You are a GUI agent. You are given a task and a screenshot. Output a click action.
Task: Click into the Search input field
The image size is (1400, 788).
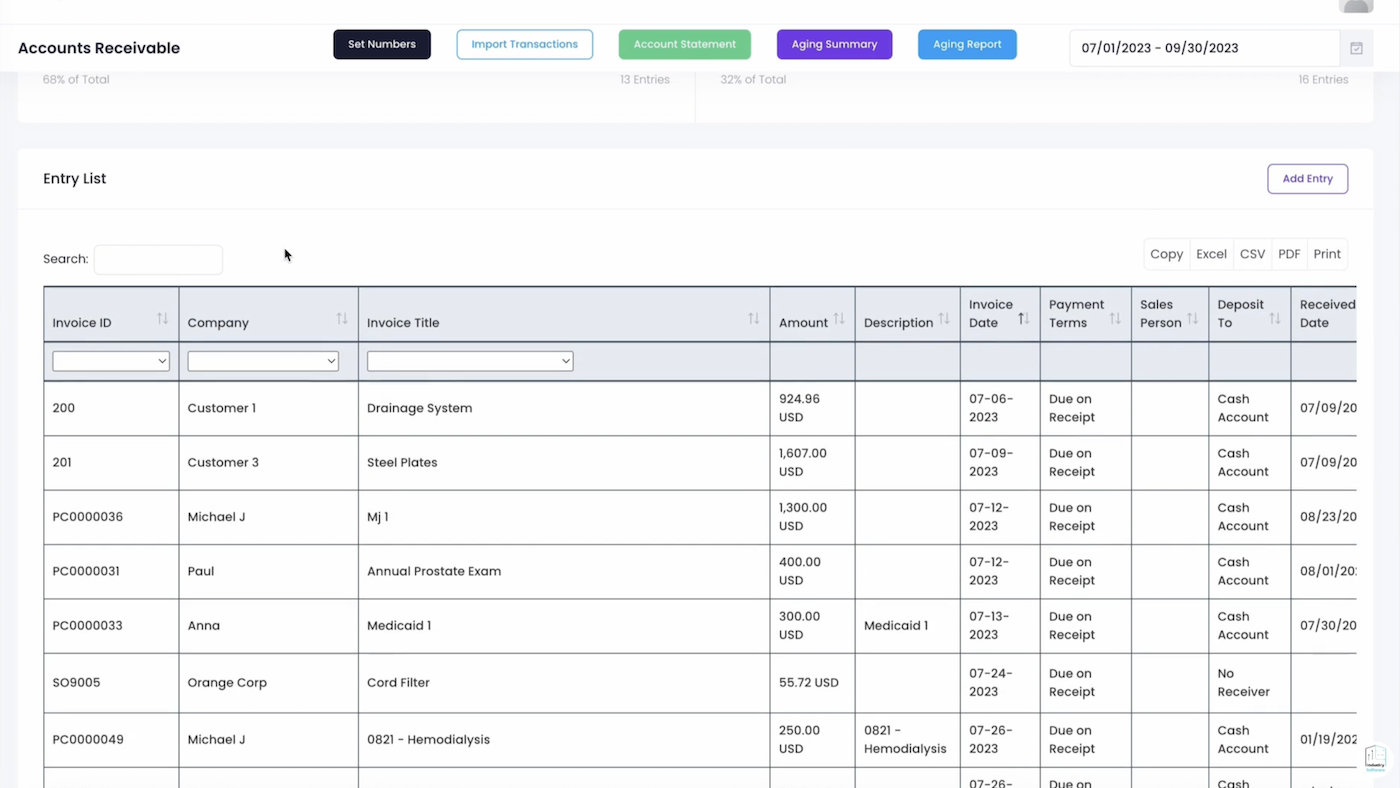(158, 259)
